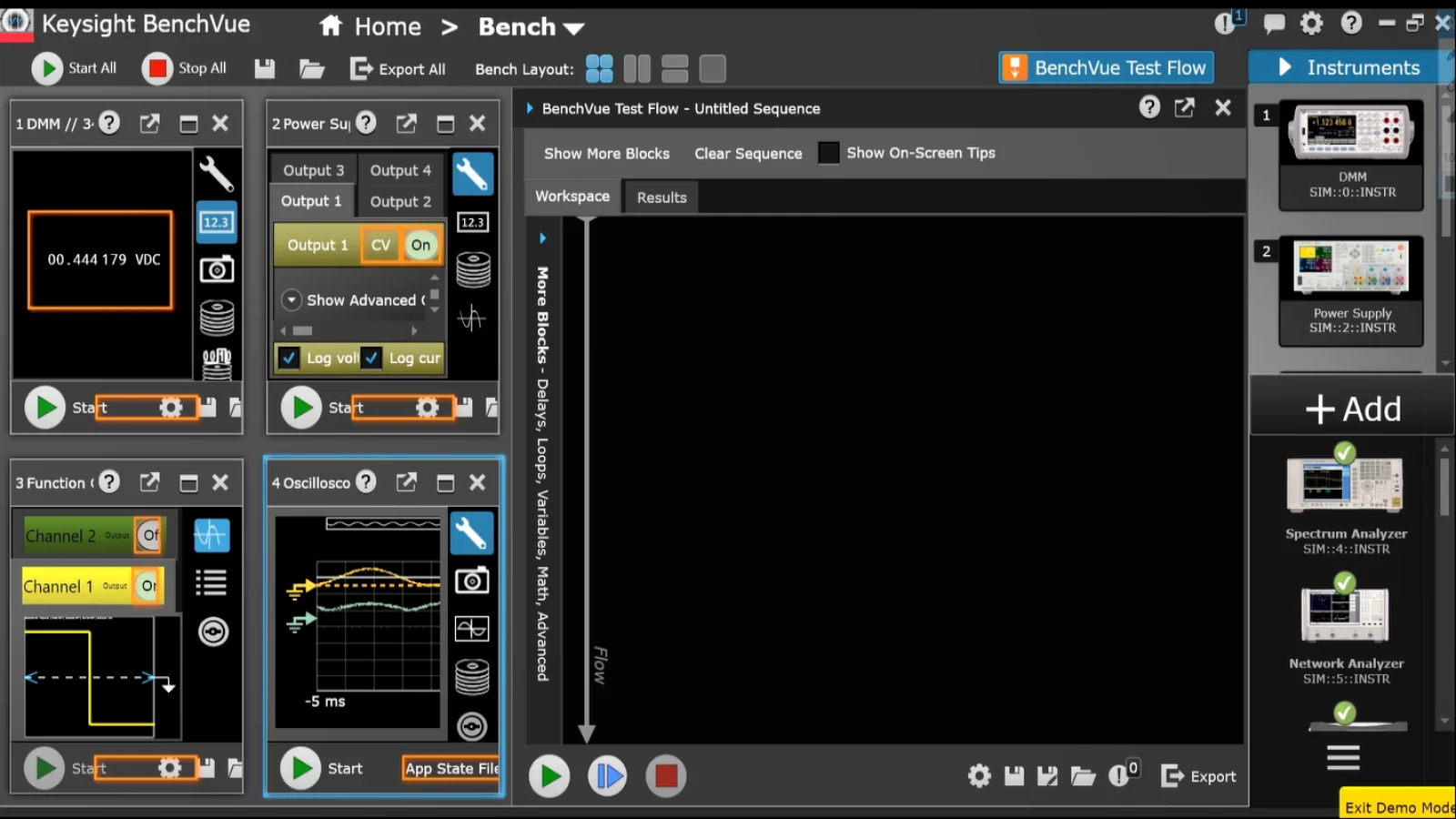The width and height of the screenshot is (1456, 819).
Task: Select DMM digital 12.3 display view
Action: click(x=217, y=222)
